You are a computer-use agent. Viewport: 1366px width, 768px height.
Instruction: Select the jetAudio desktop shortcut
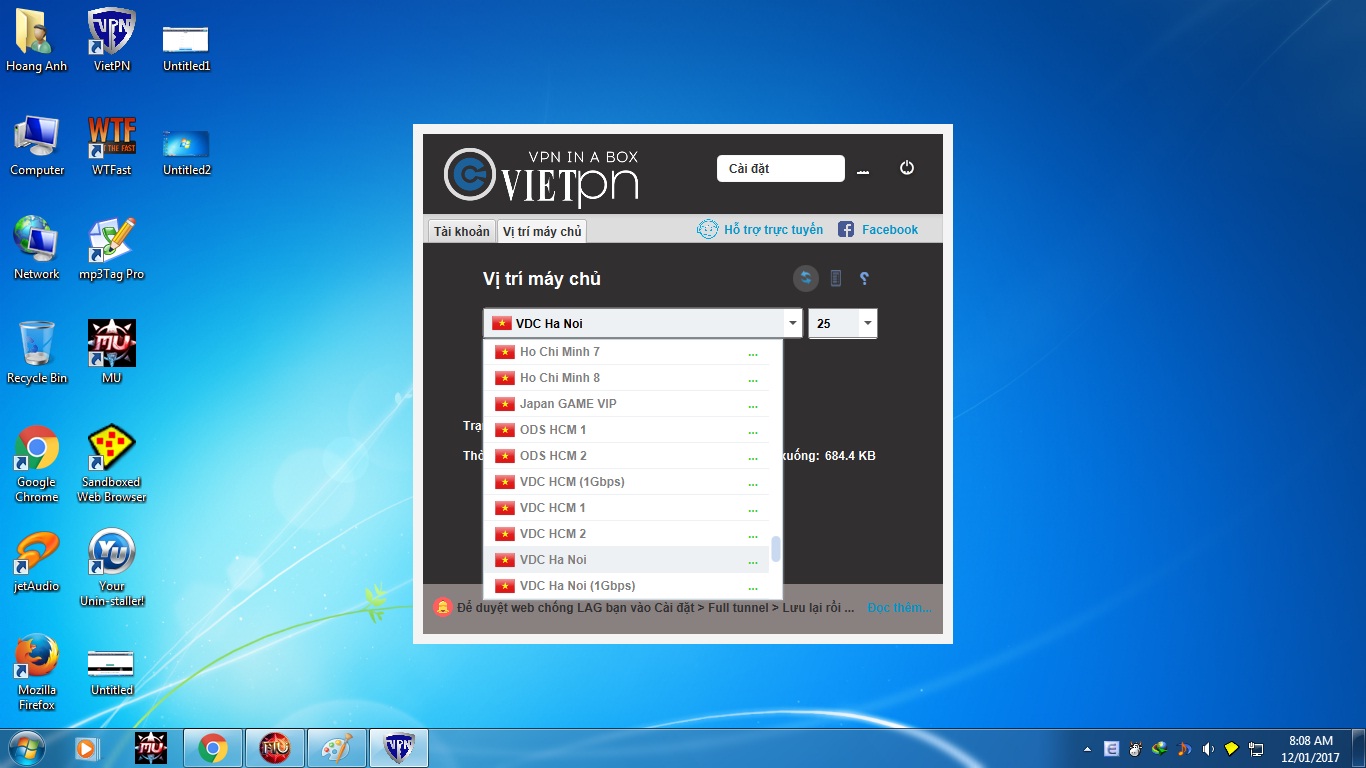point(37,562)
